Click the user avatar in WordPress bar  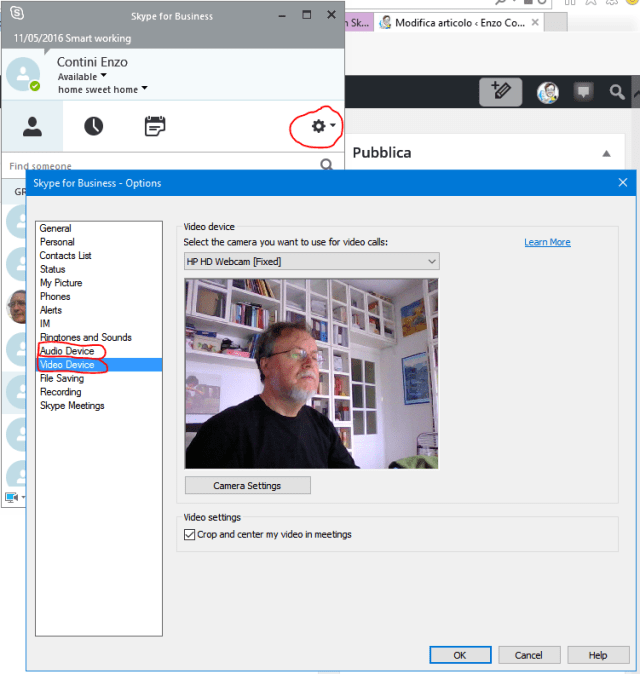[548, 92]
